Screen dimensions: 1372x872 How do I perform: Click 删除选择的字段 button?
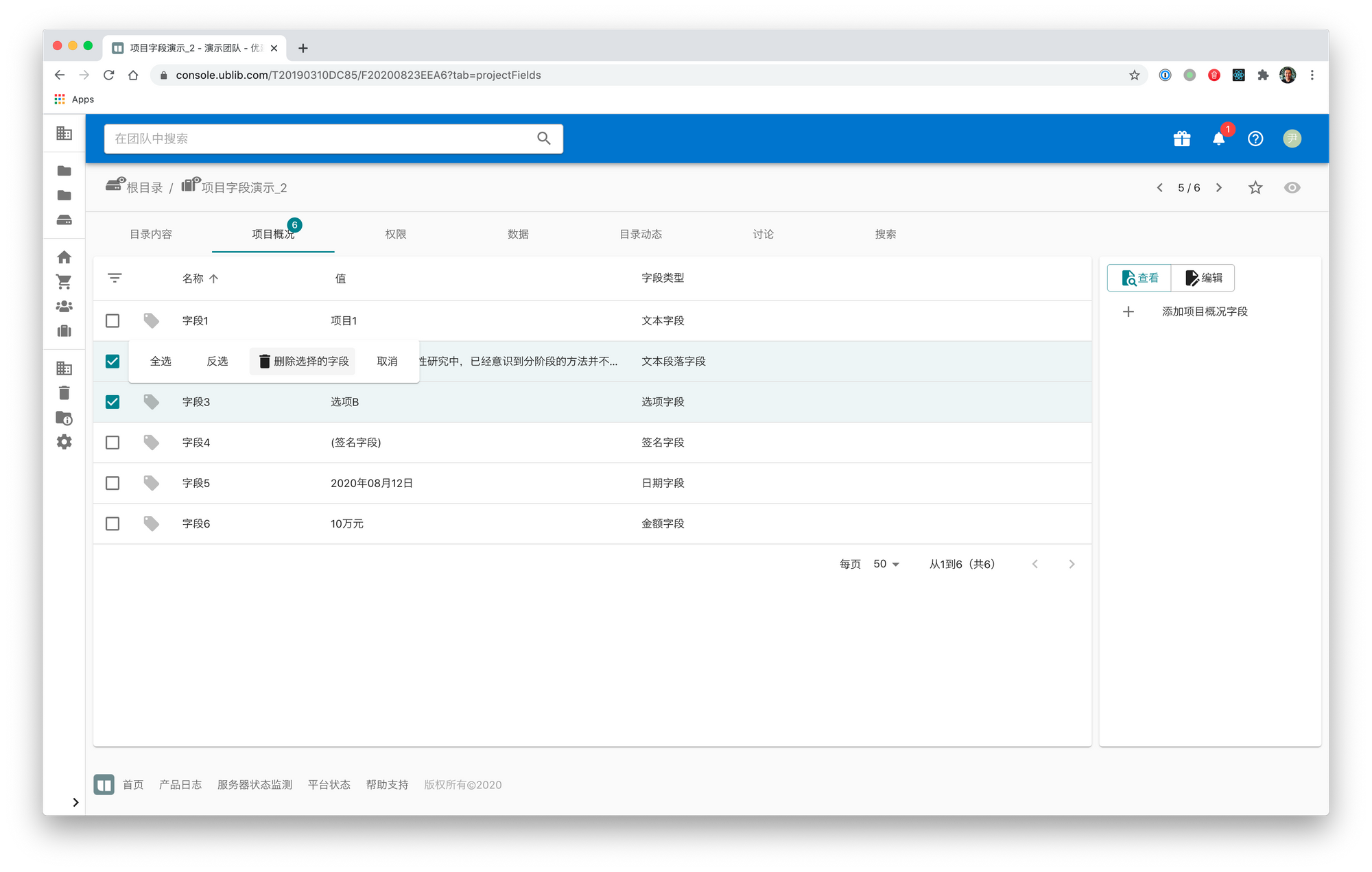303,361
